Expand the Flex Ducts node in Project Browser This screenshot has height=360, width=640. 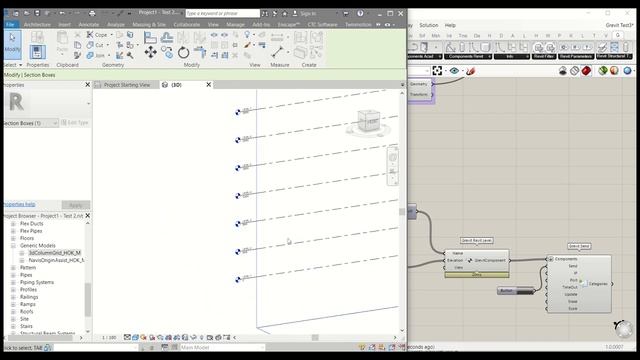[13, 224]
